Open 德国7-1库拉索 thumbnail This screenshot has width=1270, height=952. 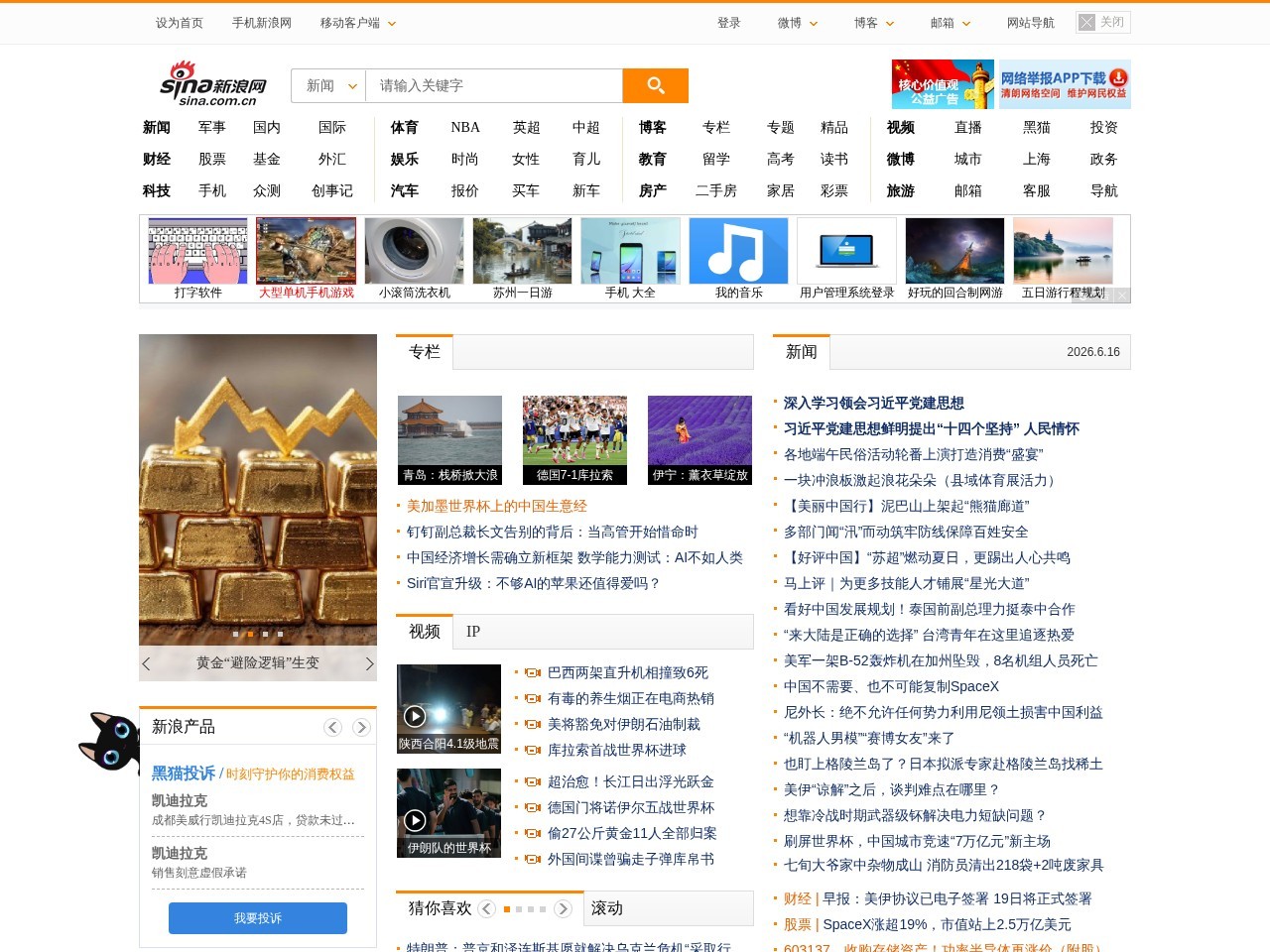pyautogui.click(x=574, y=440)
